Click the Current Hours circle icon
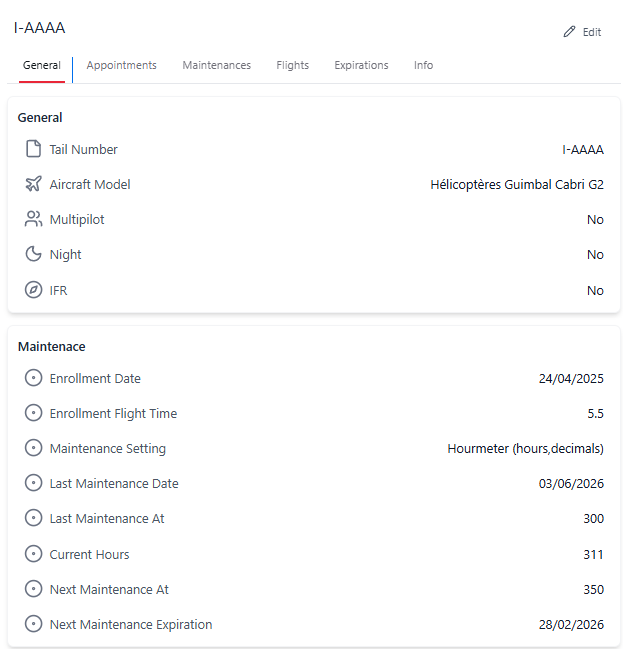This screenshot has width=623, height=649. pyautogui.click(x=33, y=554)
